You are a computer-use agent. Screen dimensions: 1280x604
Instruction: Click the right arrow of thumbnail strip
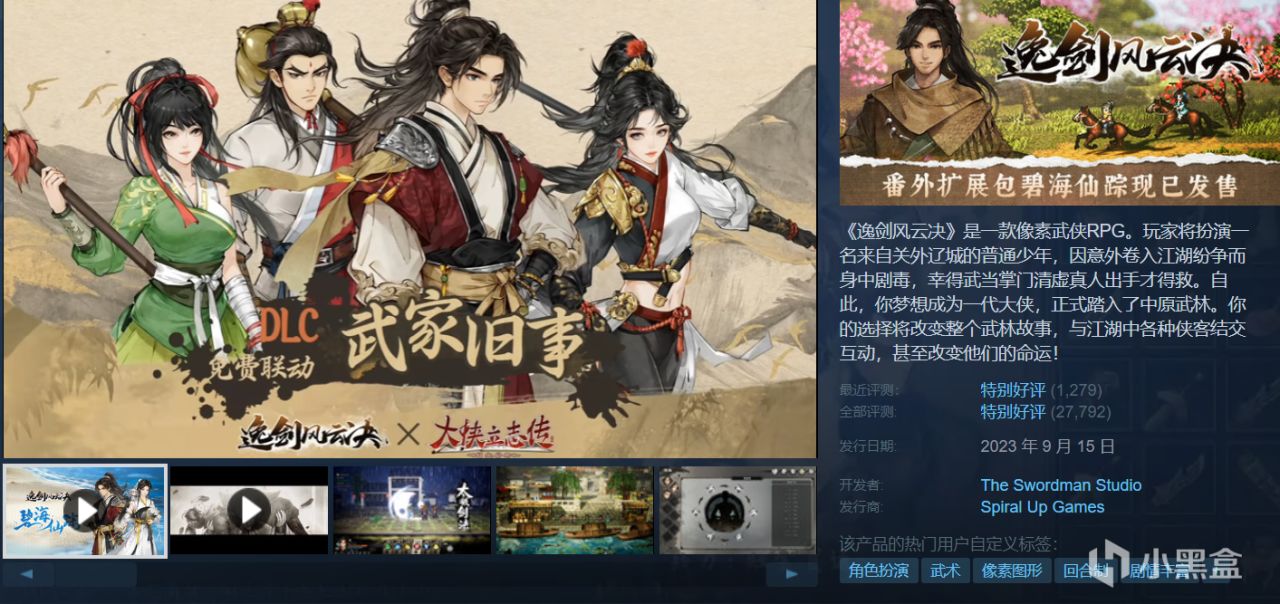click(791, 574)
